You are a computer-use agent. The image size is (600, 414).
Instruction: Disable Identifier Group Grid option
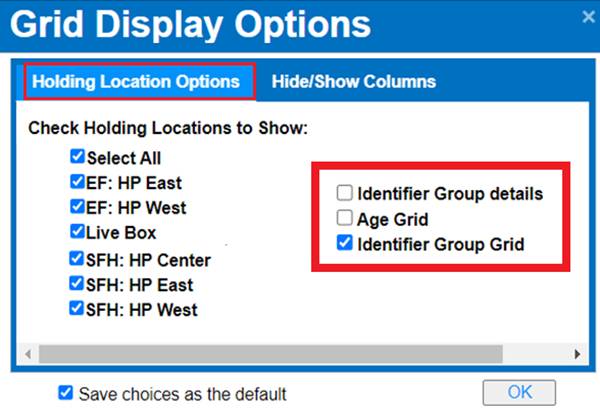345,243
